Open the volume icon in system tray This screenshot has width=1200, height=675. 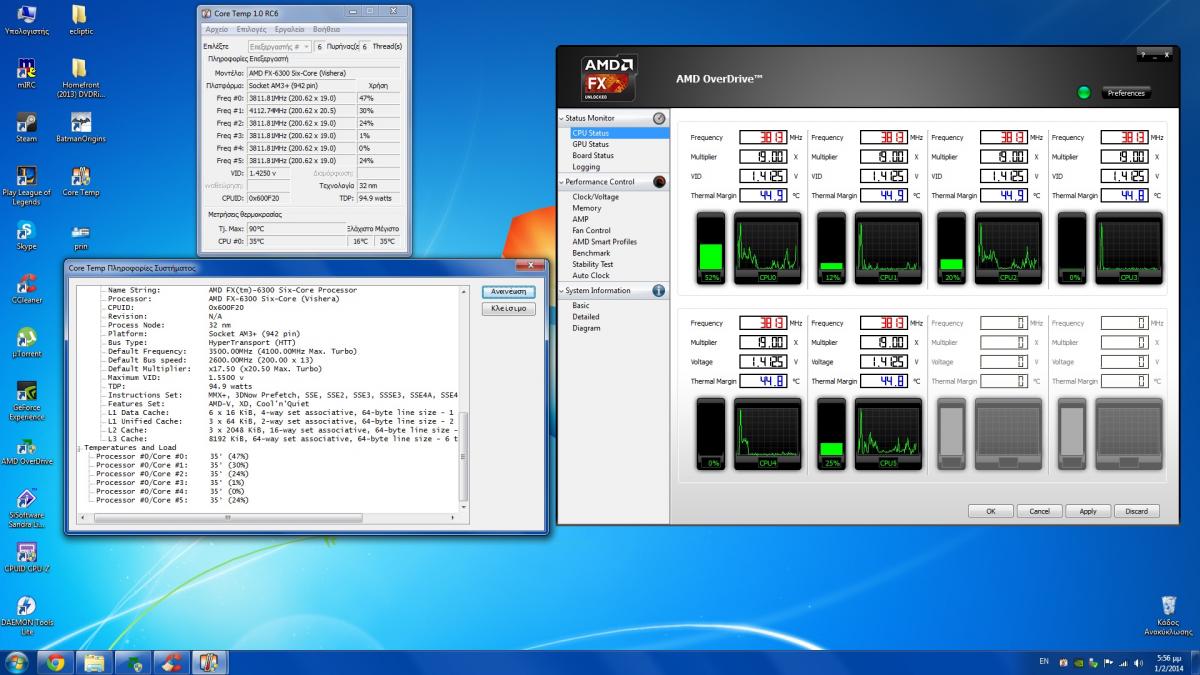[x=1136, y=663]
